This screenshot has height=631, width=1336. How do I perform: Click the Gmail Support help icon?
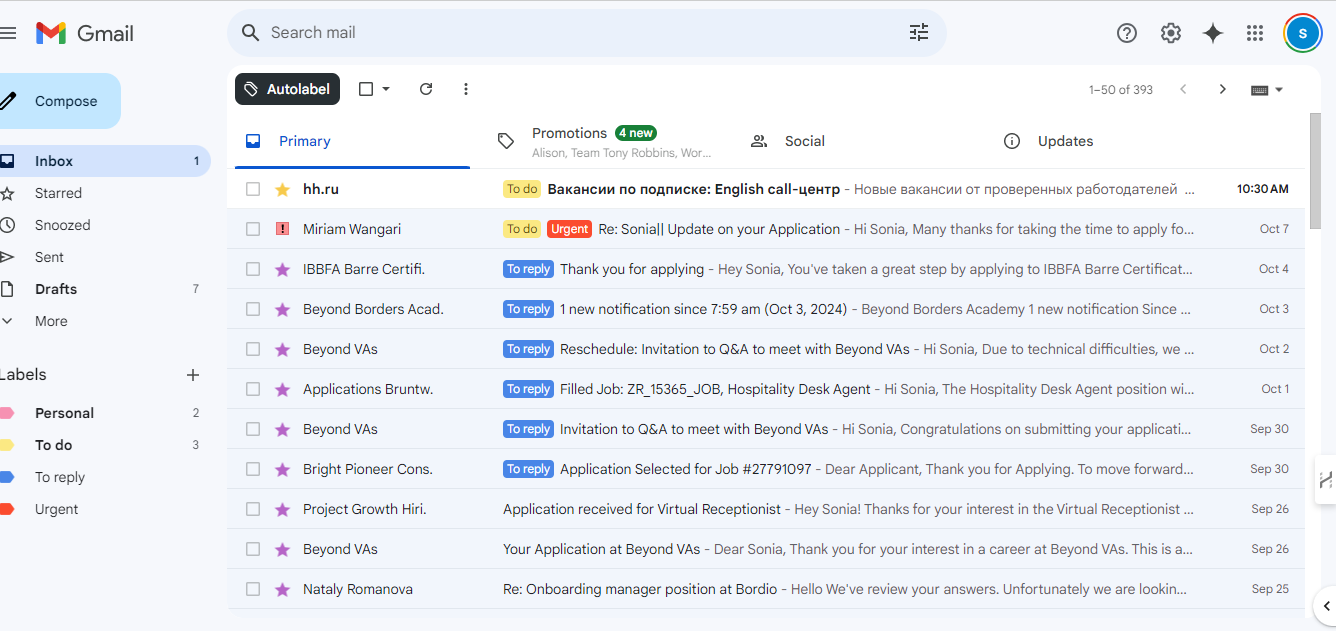coord(1127,33)
